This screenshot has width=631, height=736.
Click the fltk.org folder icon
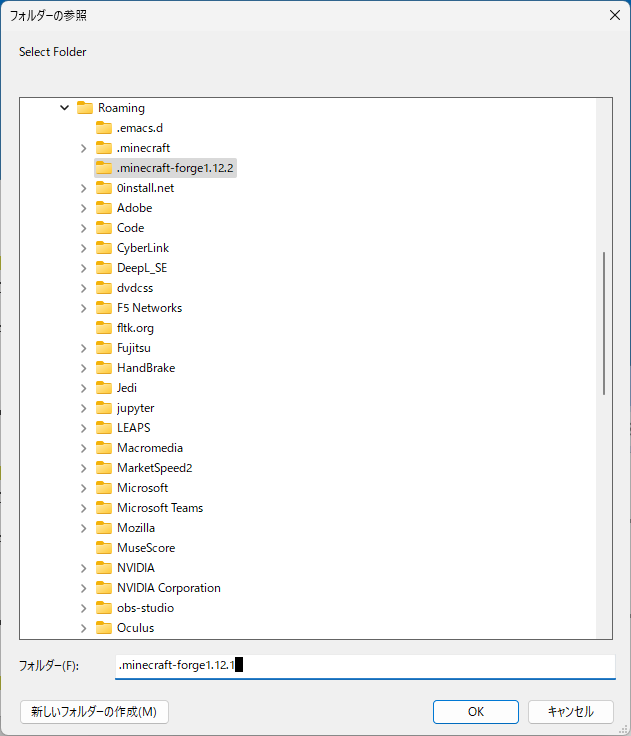[104, 328]
